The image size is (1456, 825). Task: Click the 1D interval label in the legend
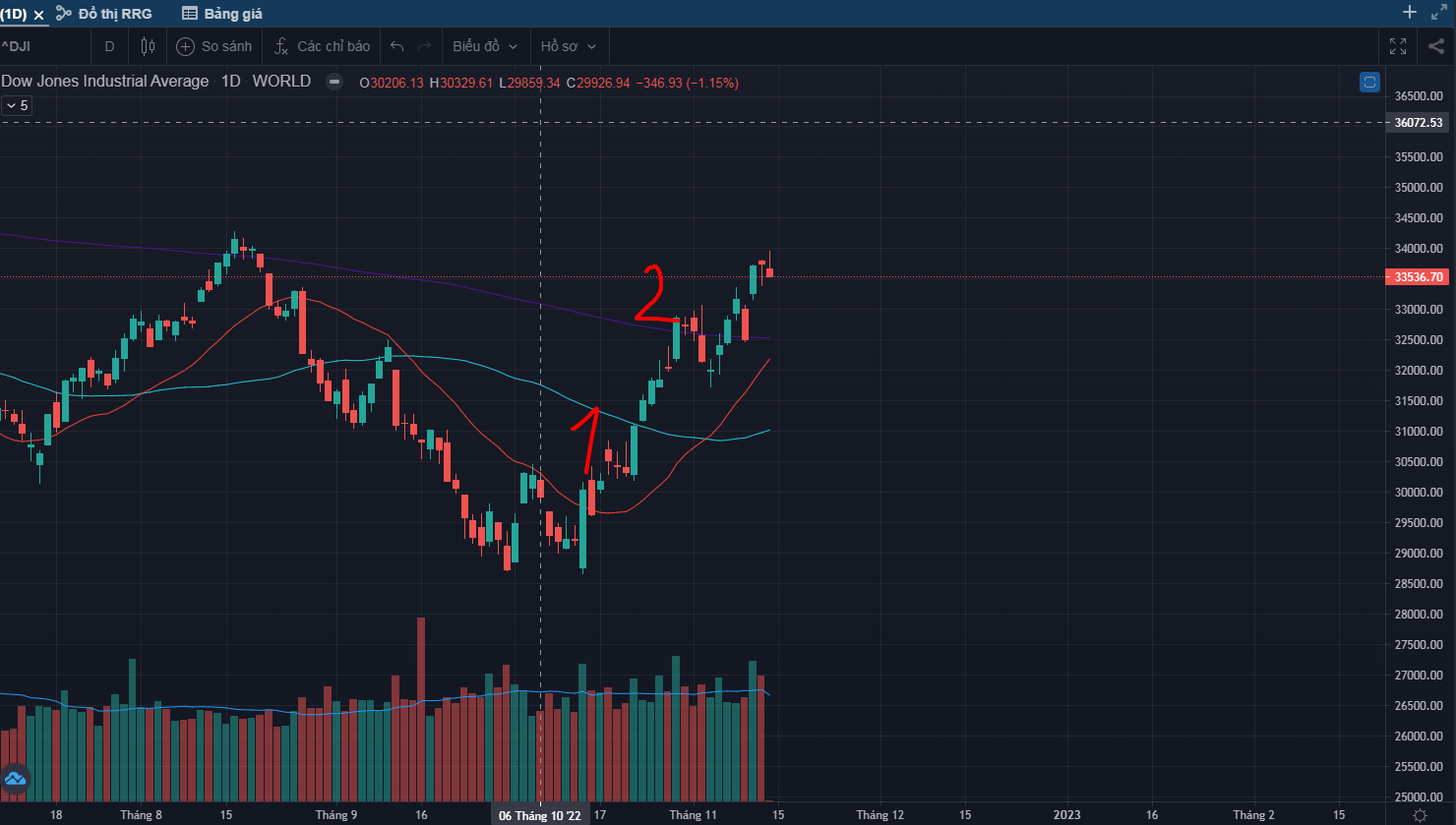tap(230, 82)
